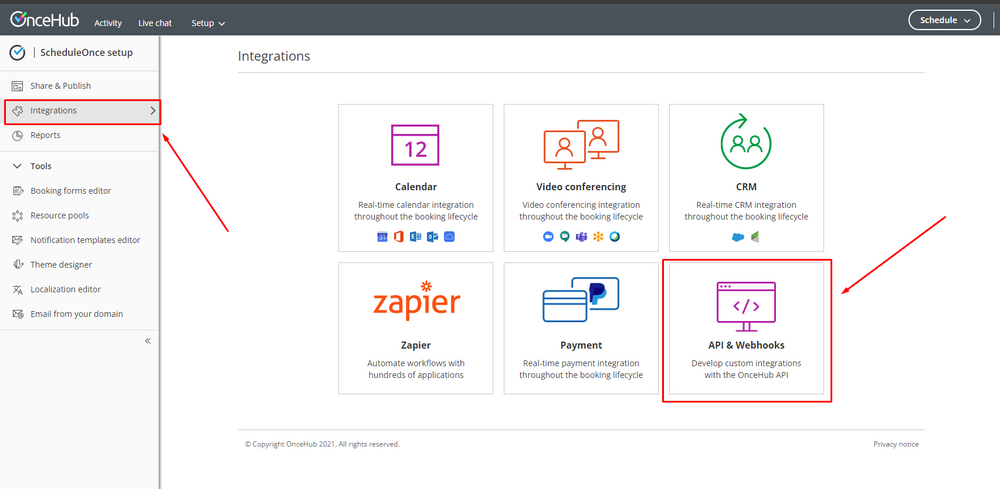Click the Booking forms editor icon
Viewport: 1000px width, 489px height.
[17, 191]
